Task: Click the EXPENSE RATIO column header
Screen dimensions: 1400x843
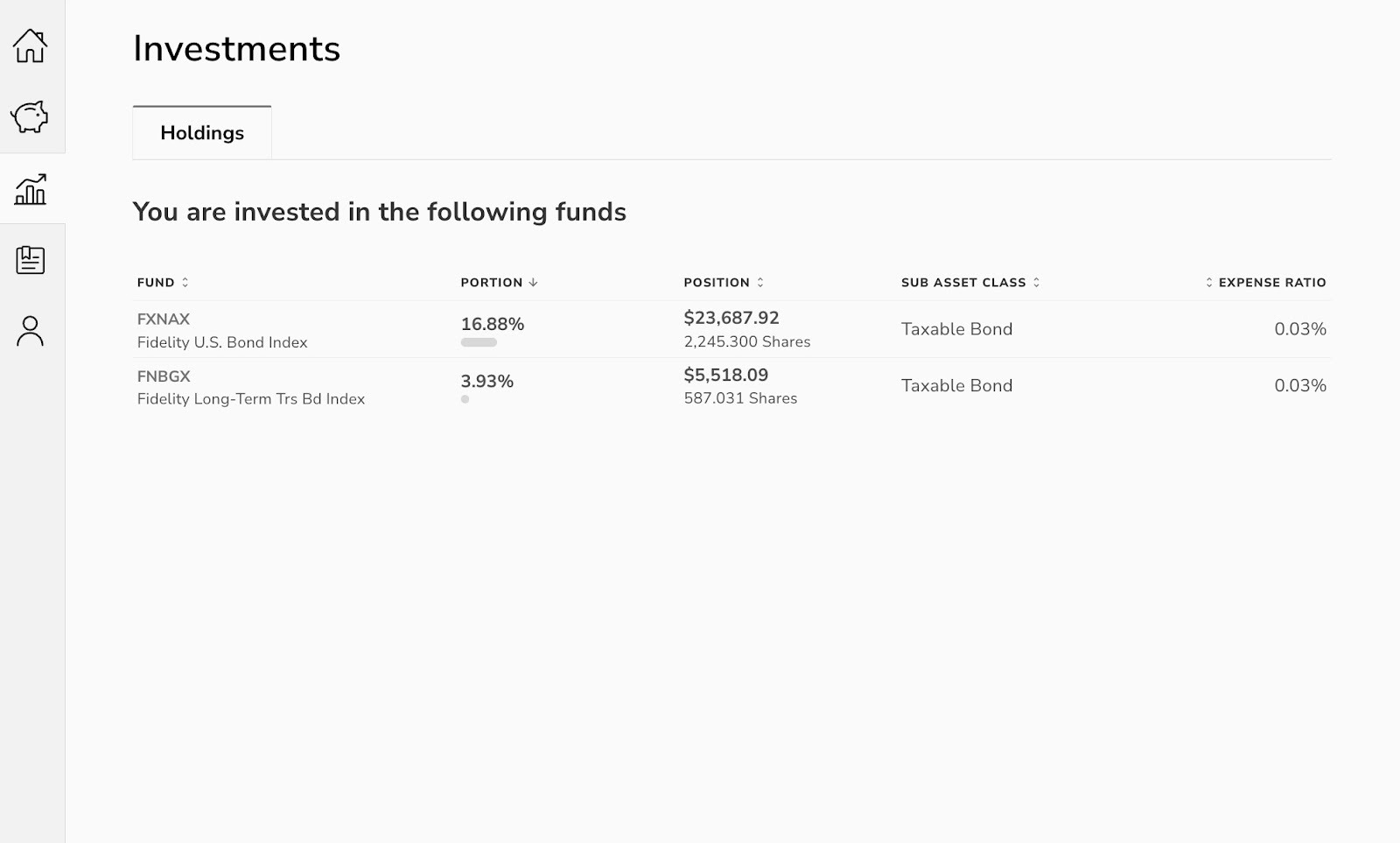Action: click(1272, 283)
